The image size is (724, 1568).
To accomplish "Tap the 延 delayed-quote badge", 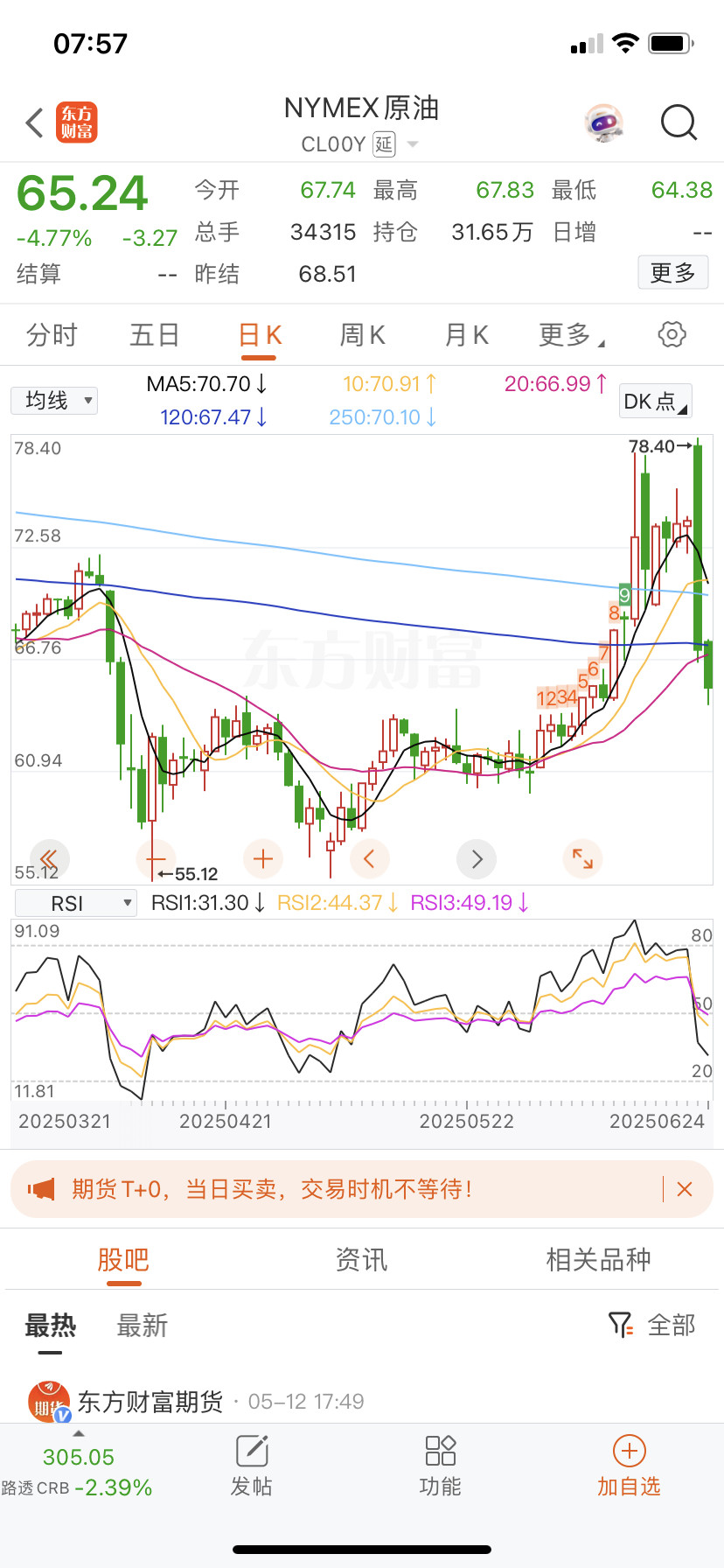I will [x=384, y=144].
